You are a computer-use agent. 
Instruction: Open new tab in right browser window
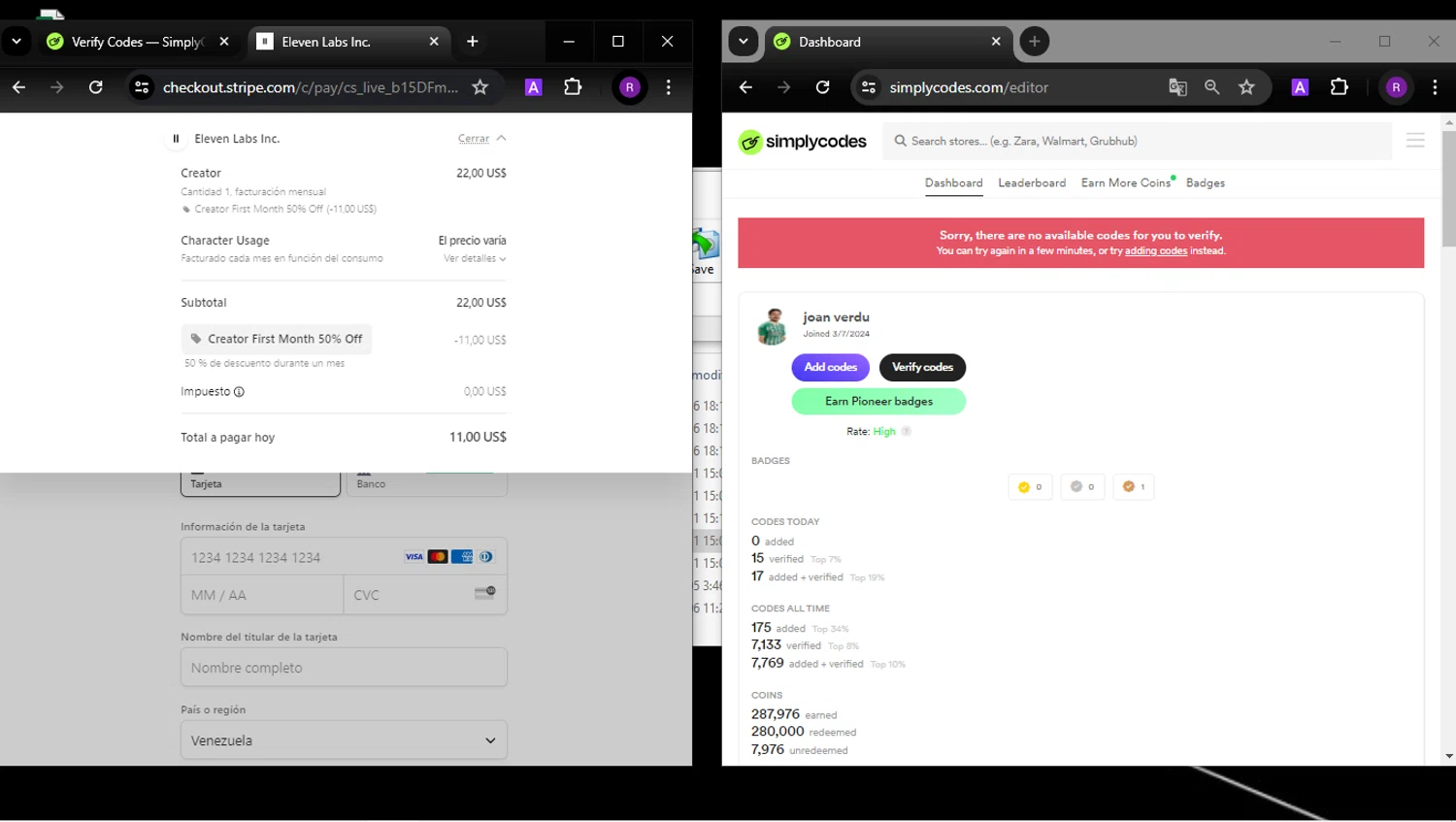1035,42
